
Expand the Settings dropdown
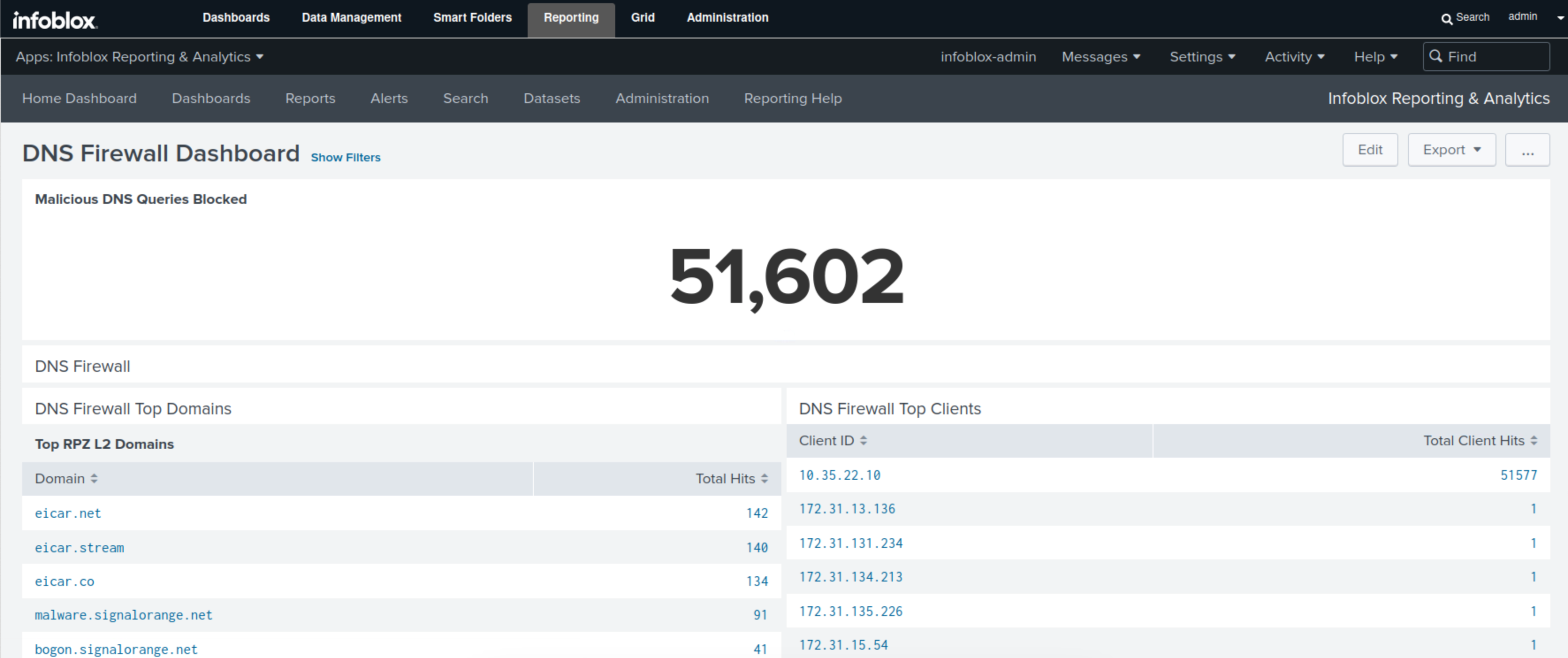[1202, 57]
